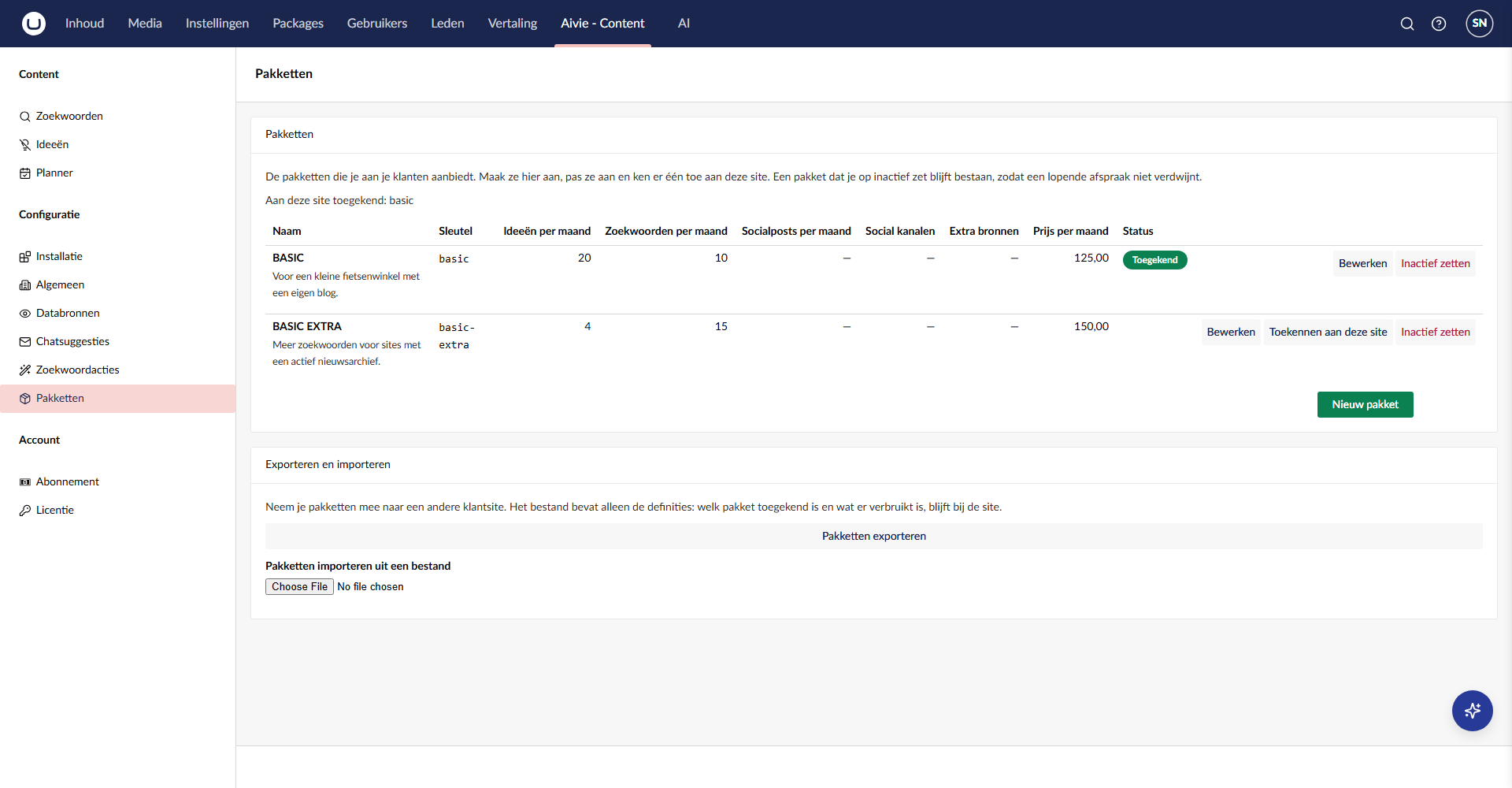Open the Vertaling section

(x=513, y=24)
